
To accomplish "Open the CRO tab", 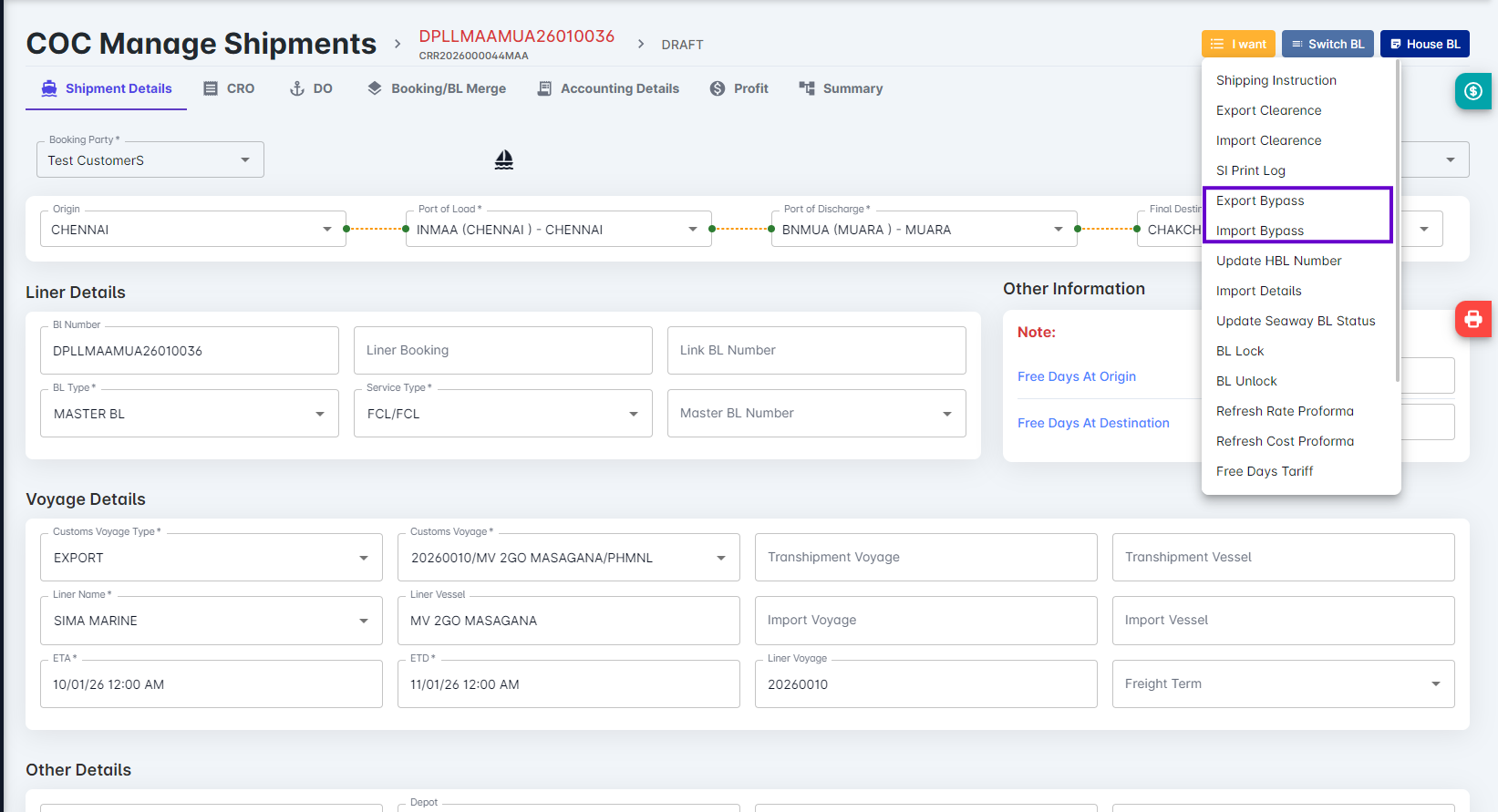I will click(x=229, y=88).
